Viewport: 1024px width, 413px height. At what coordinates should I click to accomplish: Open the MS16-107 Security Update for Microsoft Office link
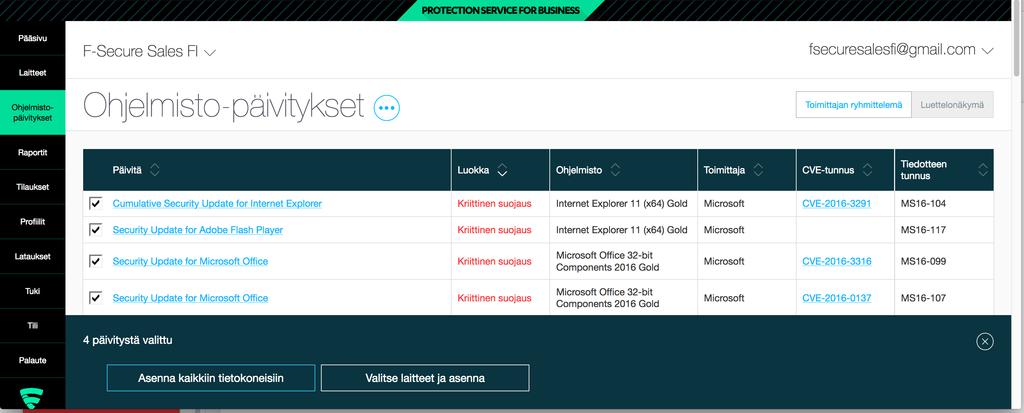click(190, 298)
